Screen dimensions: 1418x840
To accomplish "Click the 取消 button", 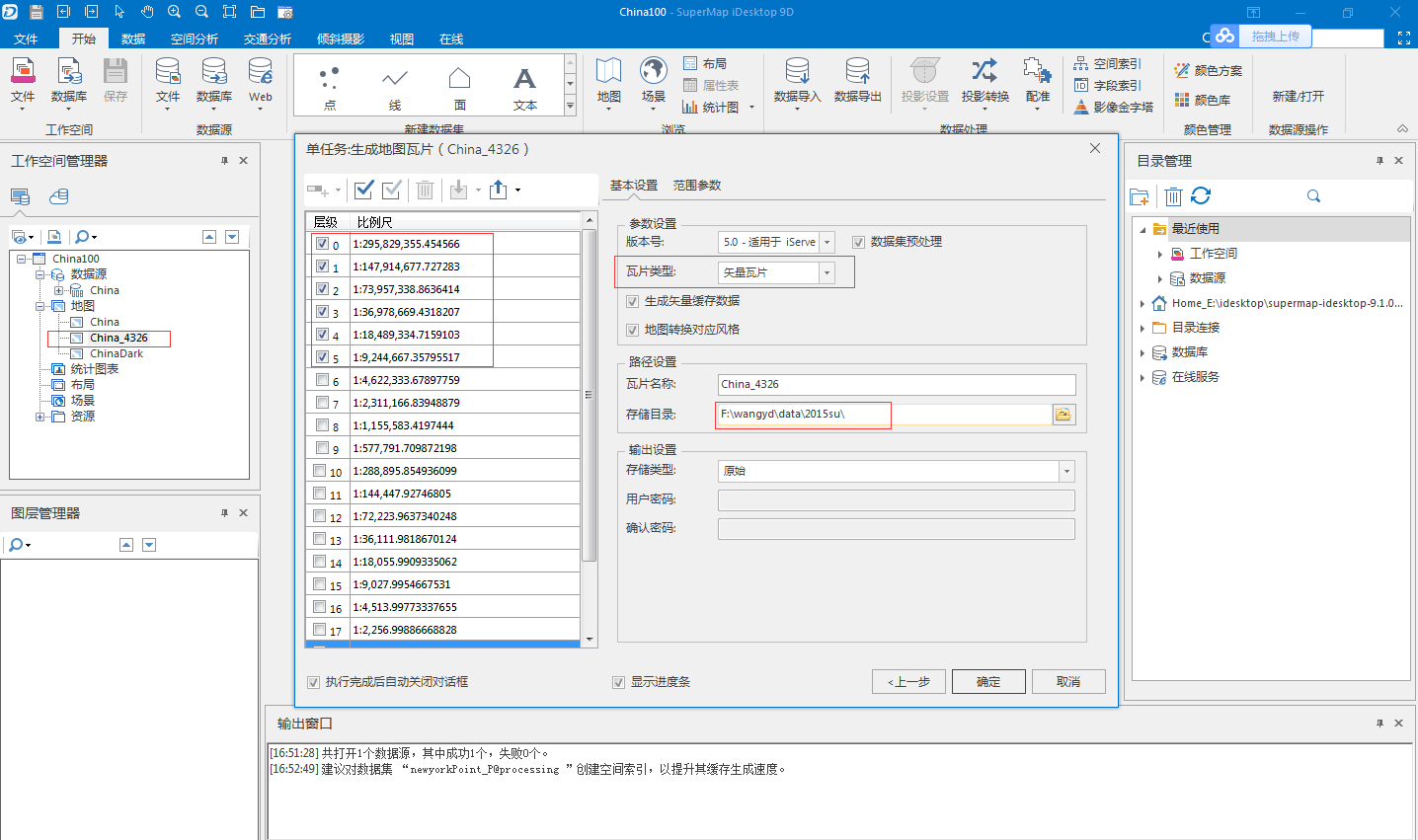I will tap(1068, 682).
